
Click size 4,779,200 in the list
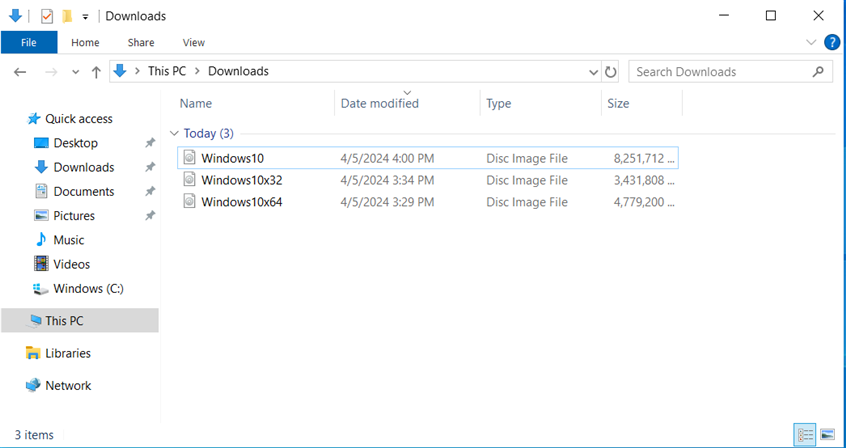tap(644, 202)
